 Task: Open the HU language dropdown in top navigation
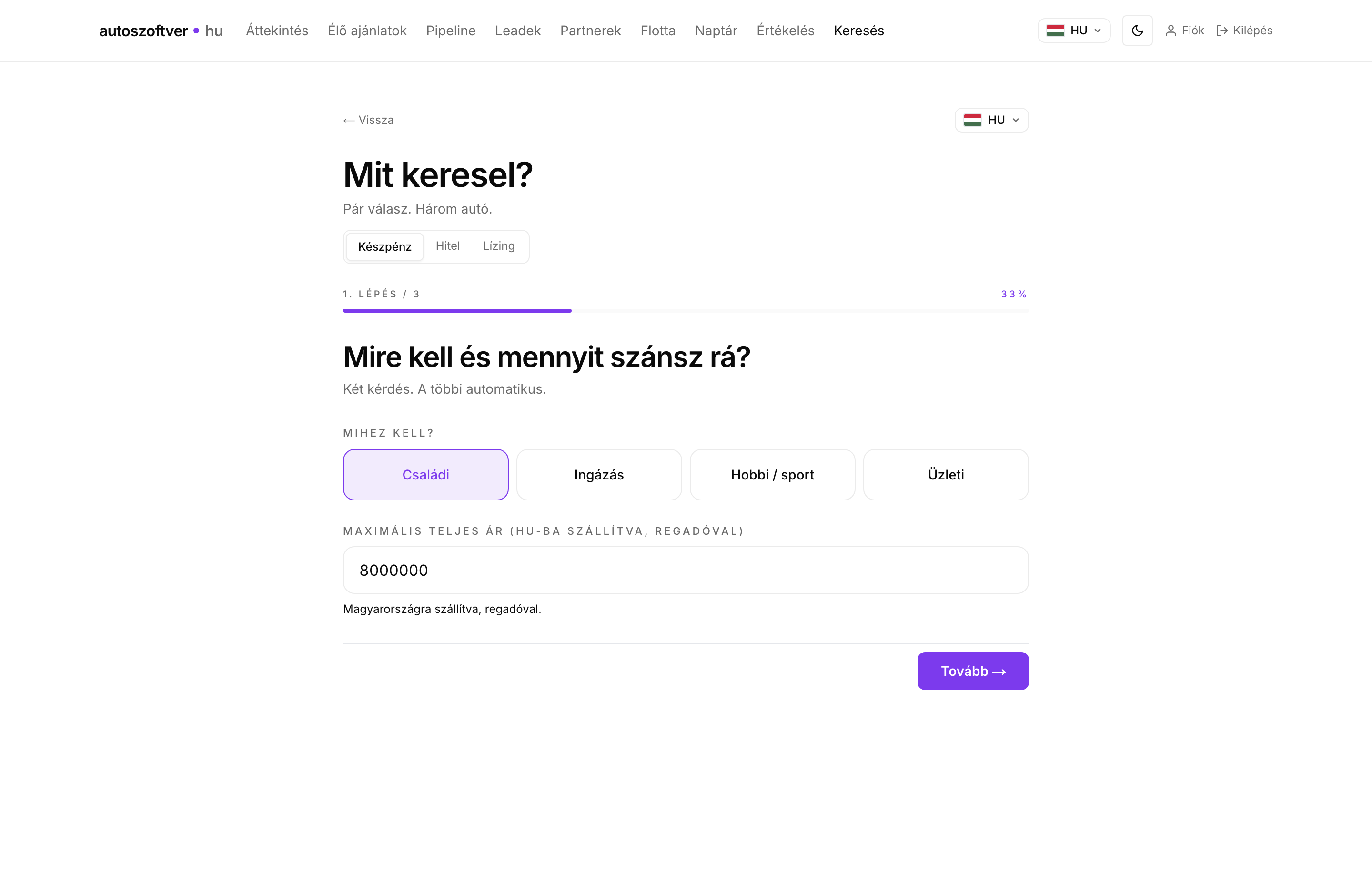(x=1073, y=30)
